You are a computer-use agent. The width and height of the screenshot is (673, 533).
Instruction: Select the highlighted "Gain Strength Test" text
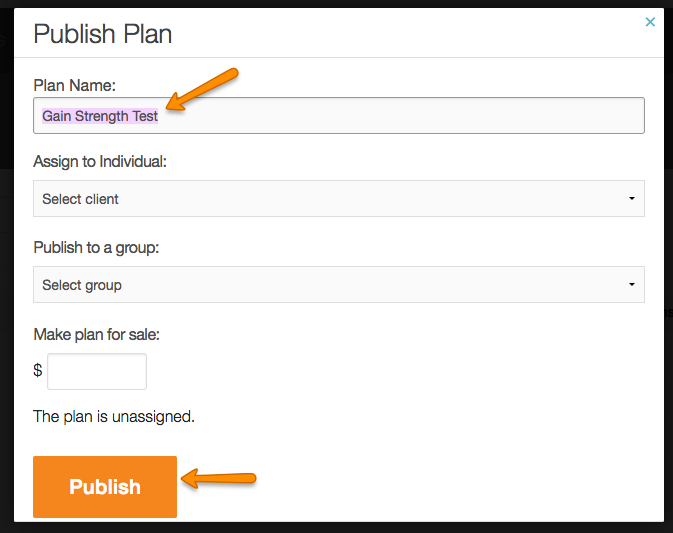click(x=100, y=116)
